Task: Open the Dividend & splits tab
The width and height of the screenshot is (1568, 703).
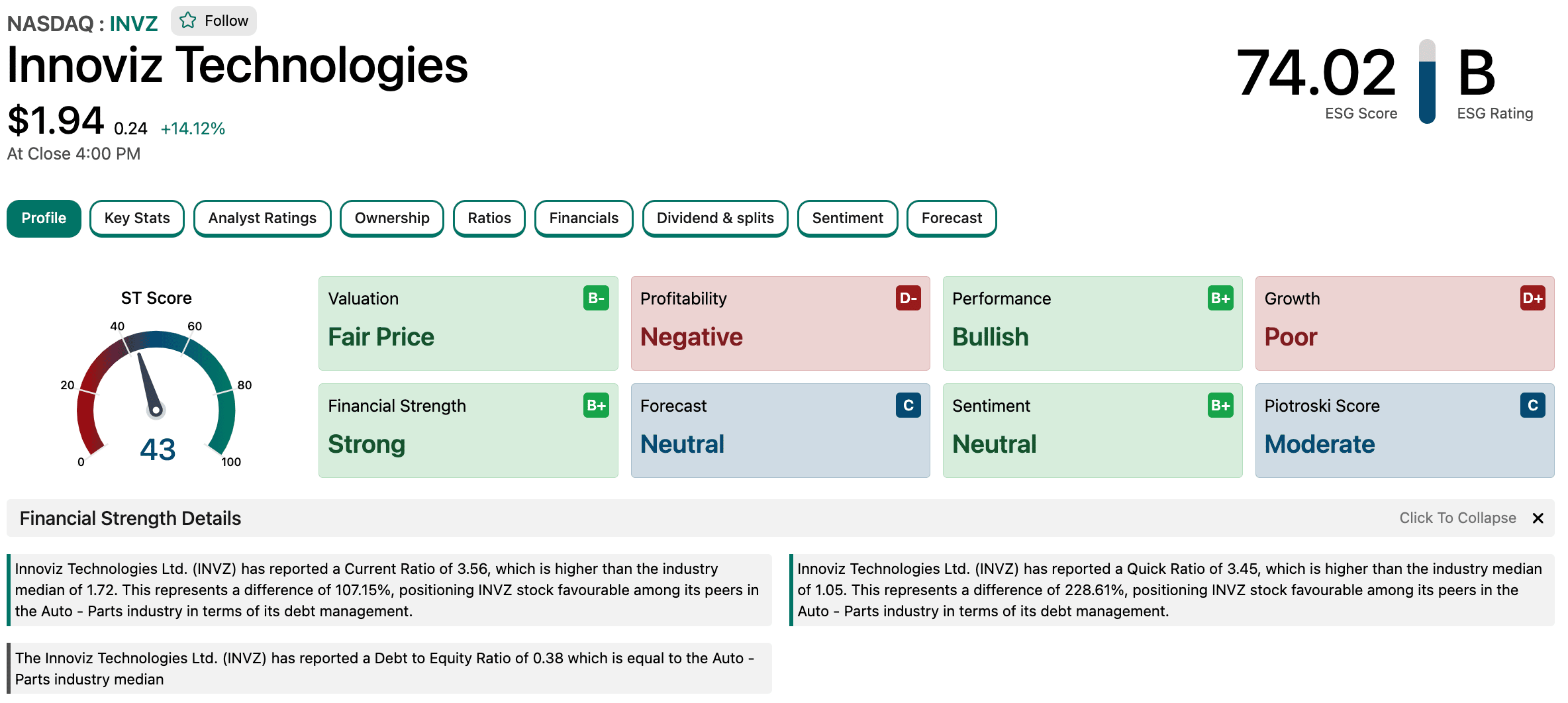Action: (715, 218)
